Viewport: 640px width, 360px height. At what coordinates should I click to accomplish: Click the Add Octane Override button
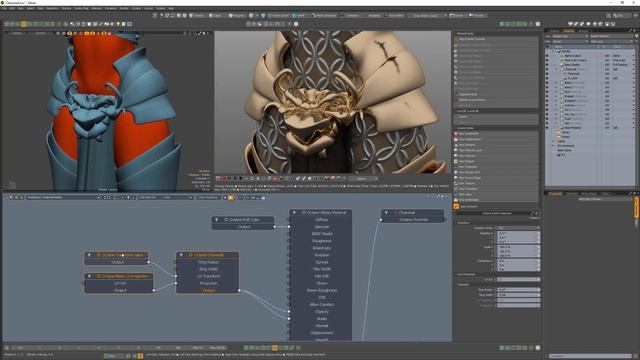click(x=496, y=39)
